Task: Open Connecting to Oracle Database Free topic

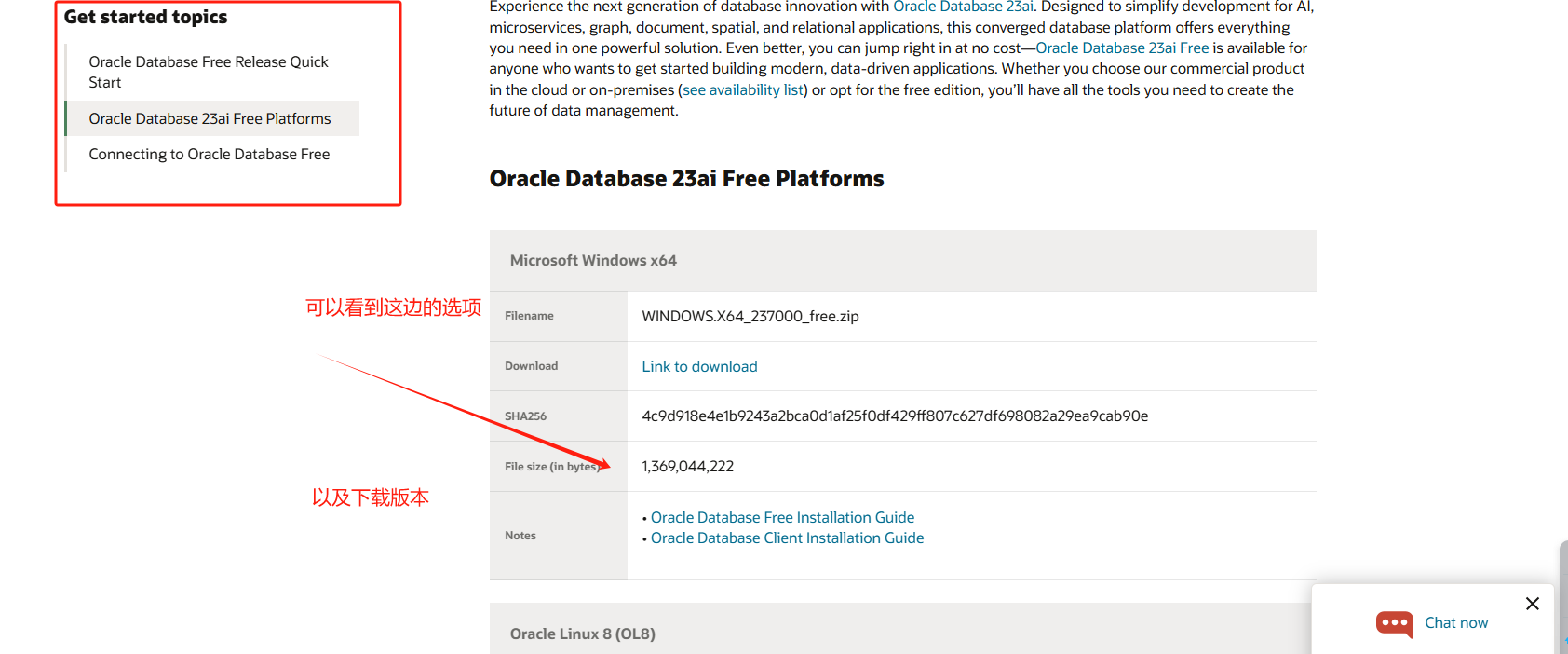Action: point(210,154)
